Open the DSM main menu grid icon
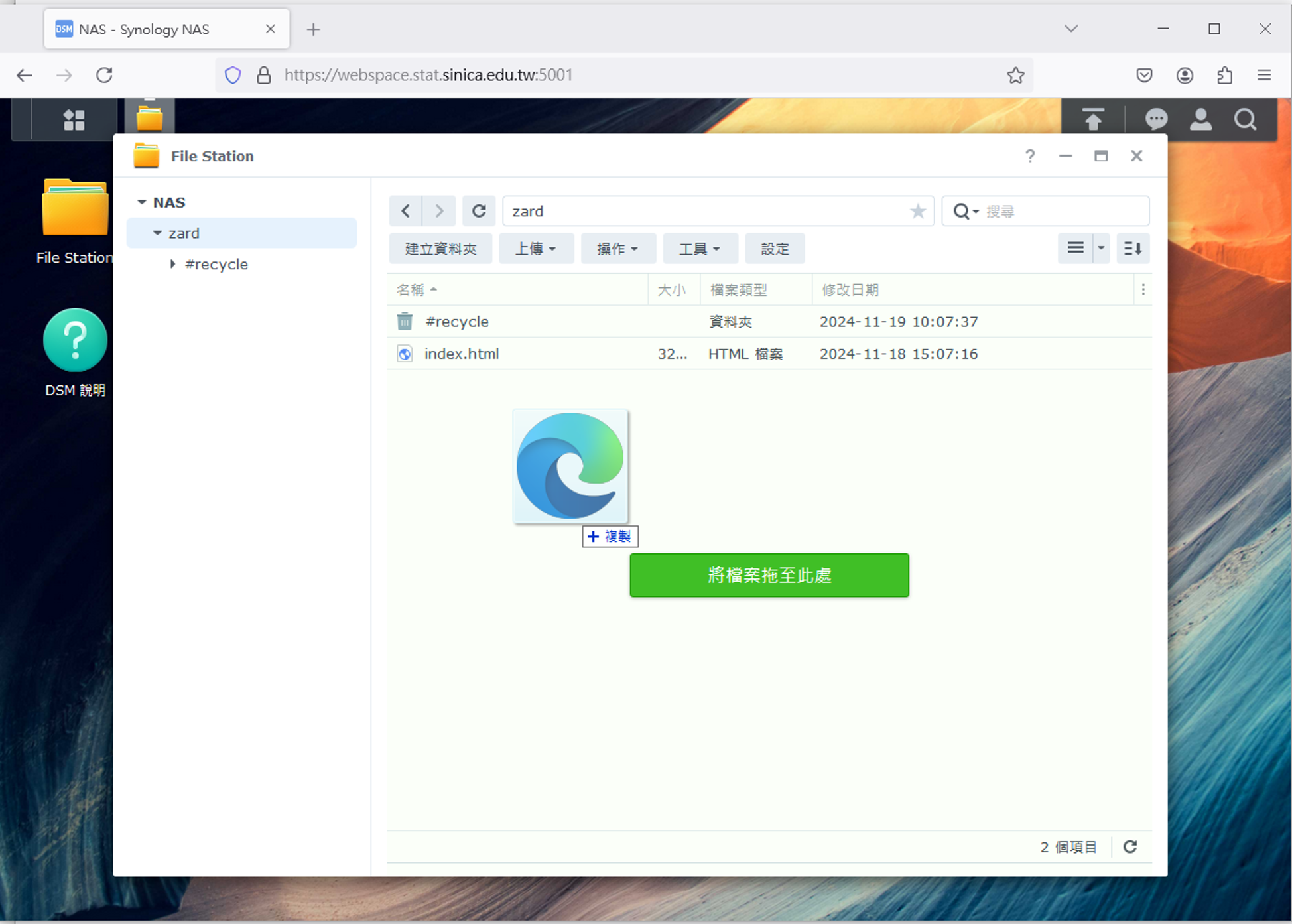The width and height of the screenshot is (1292, 924). point(74,120)
